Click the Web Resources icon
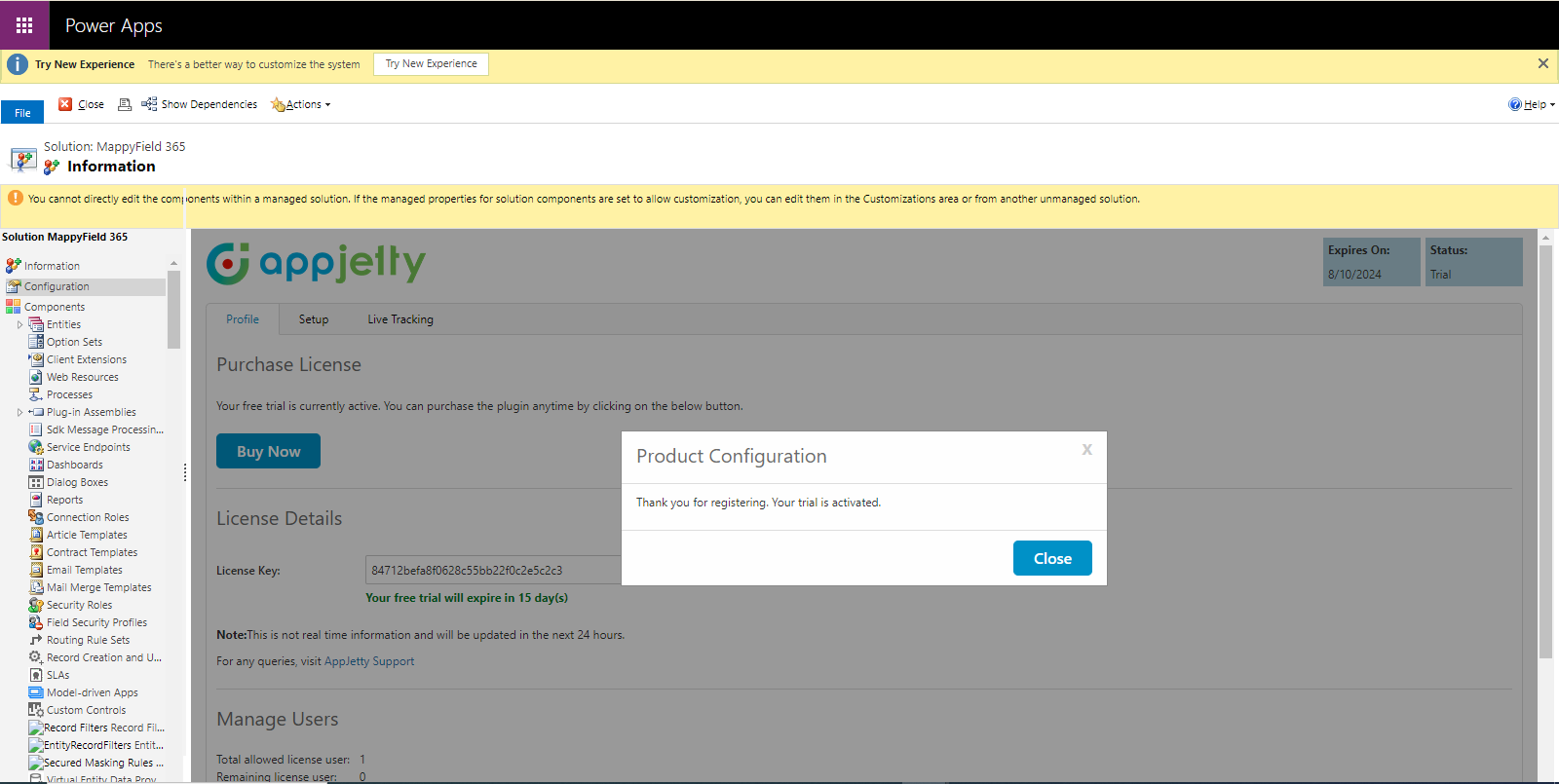The image size is (1559, 784). [x=36, y=377]
